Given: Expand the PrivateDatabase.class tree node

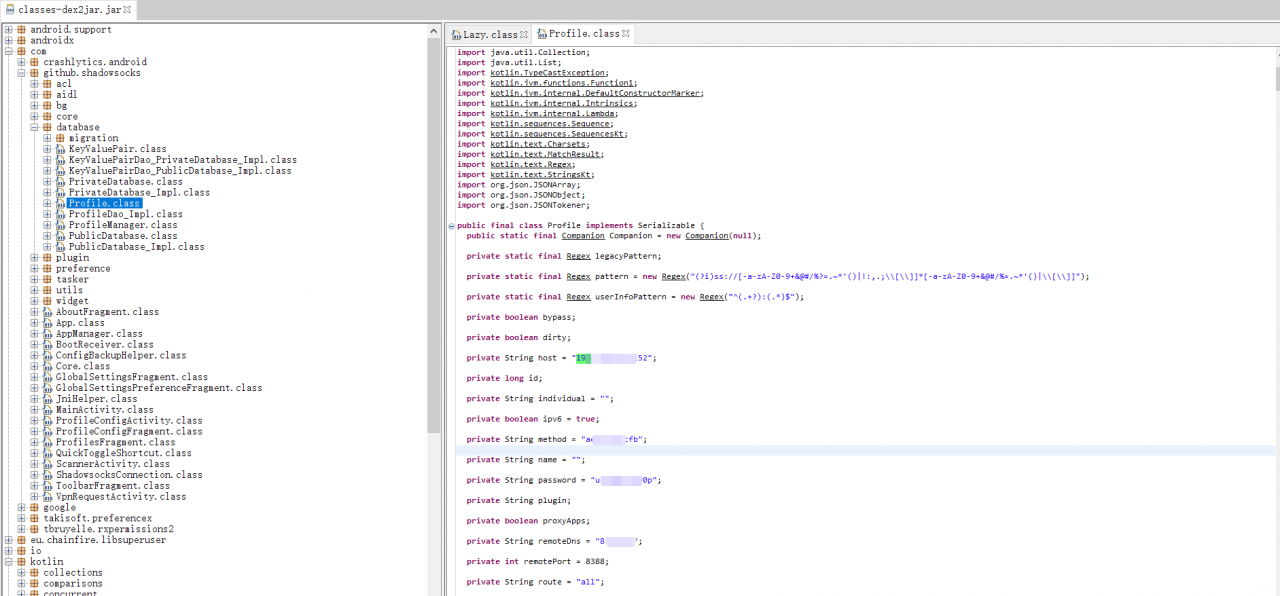Looking at the screenshot, I should pyautogui.click(x=47, y=182).
